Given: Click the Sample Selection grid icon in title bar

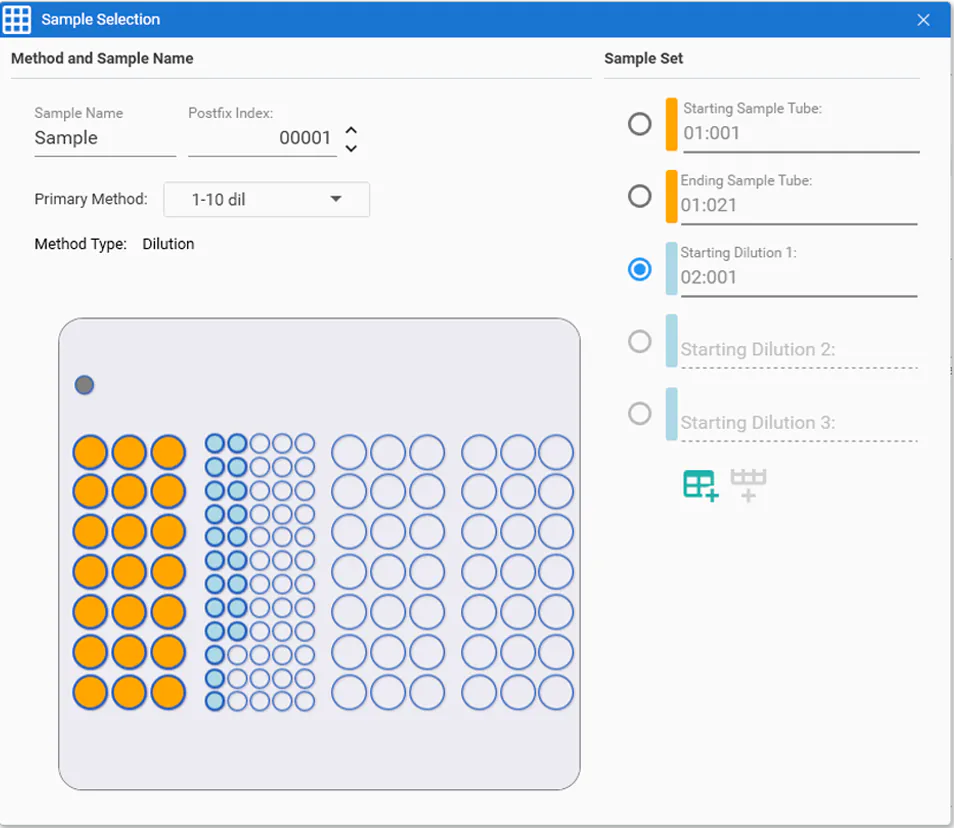Looking at the screenshot, I should click(x=18, y=20).
